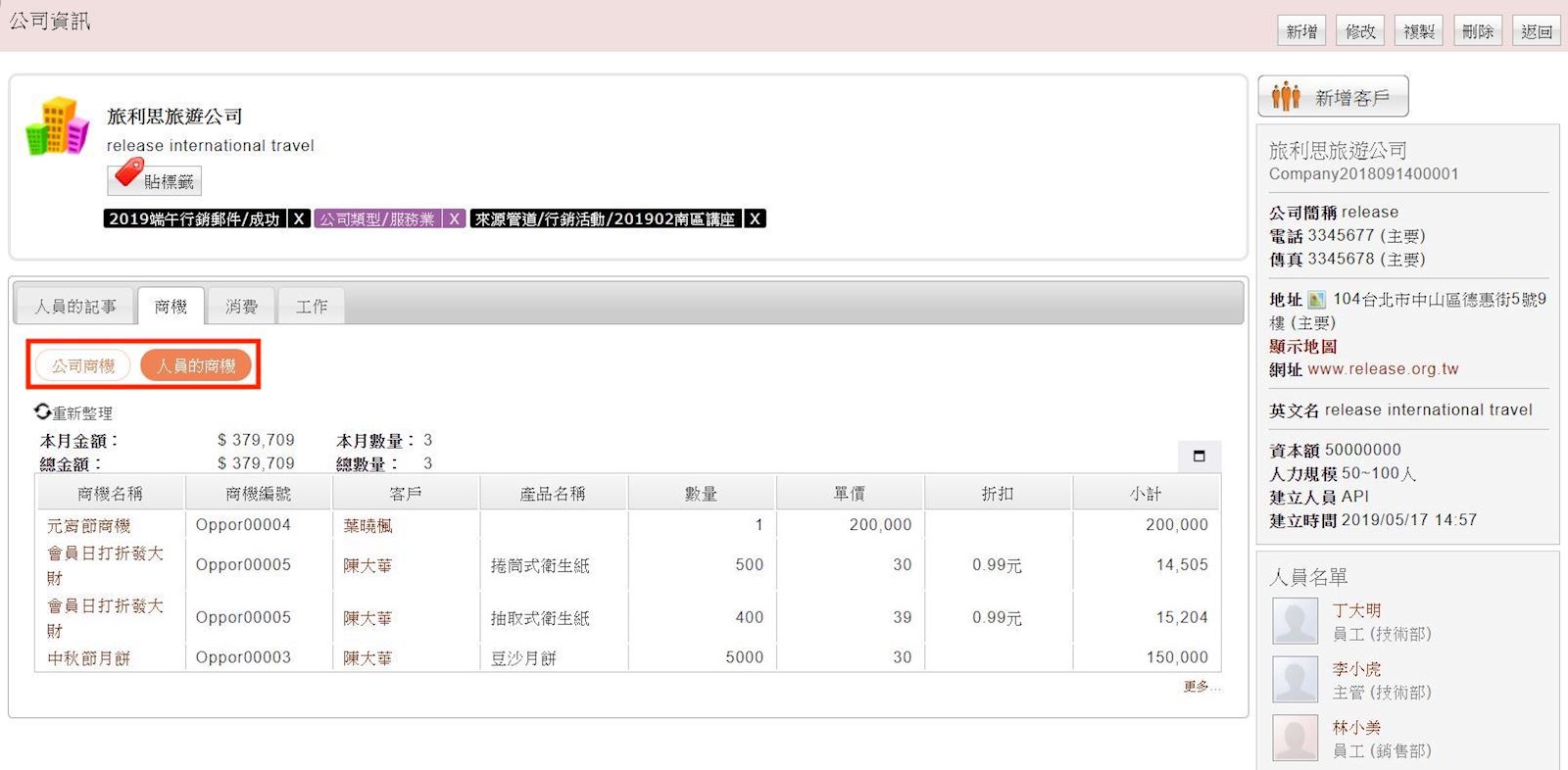Open 陳大華 link in 豆沙月餅 row
This screenshot has height=770, width=1568.
367,658
